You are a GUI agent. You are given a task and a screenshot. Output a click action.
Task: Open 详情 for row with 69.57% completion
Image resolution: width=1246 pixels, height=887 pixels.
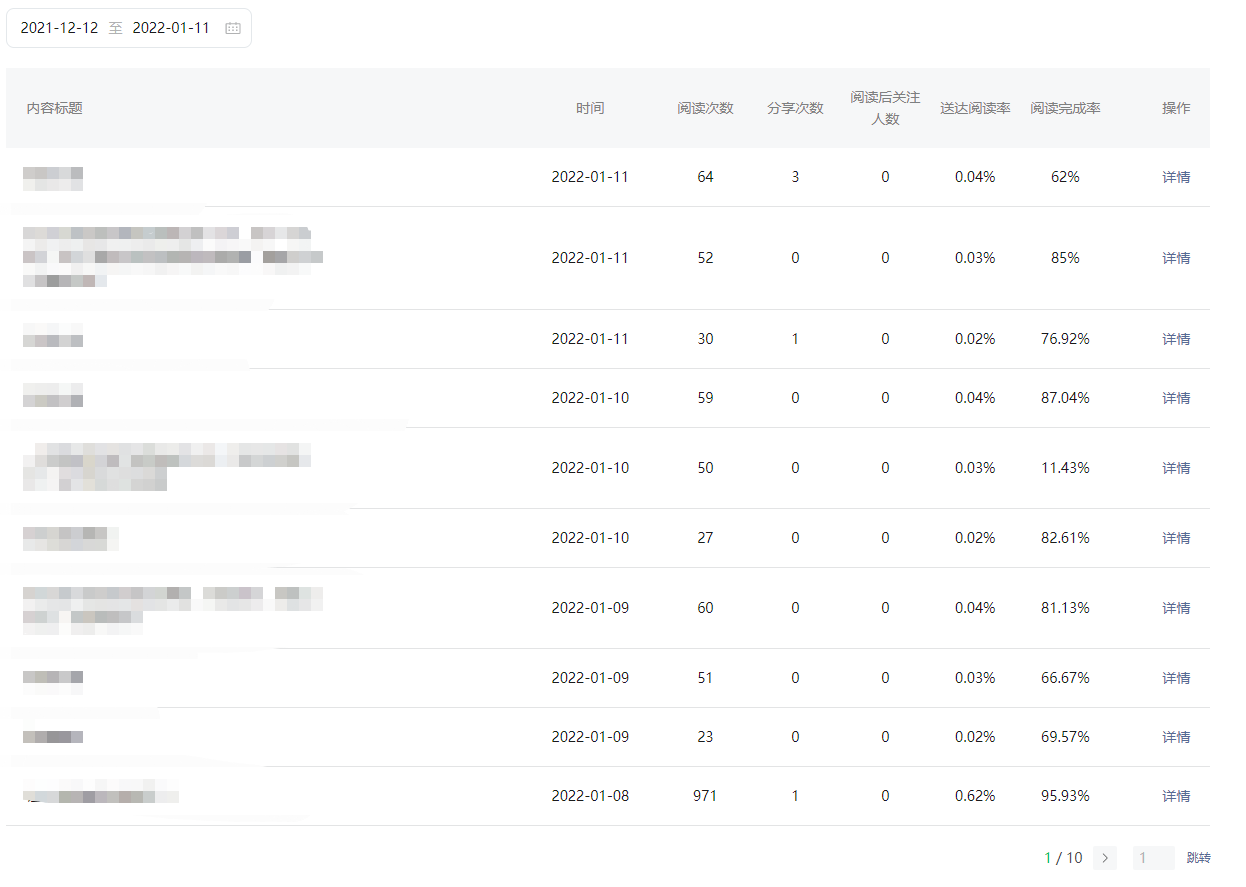tap(1176, 737)
